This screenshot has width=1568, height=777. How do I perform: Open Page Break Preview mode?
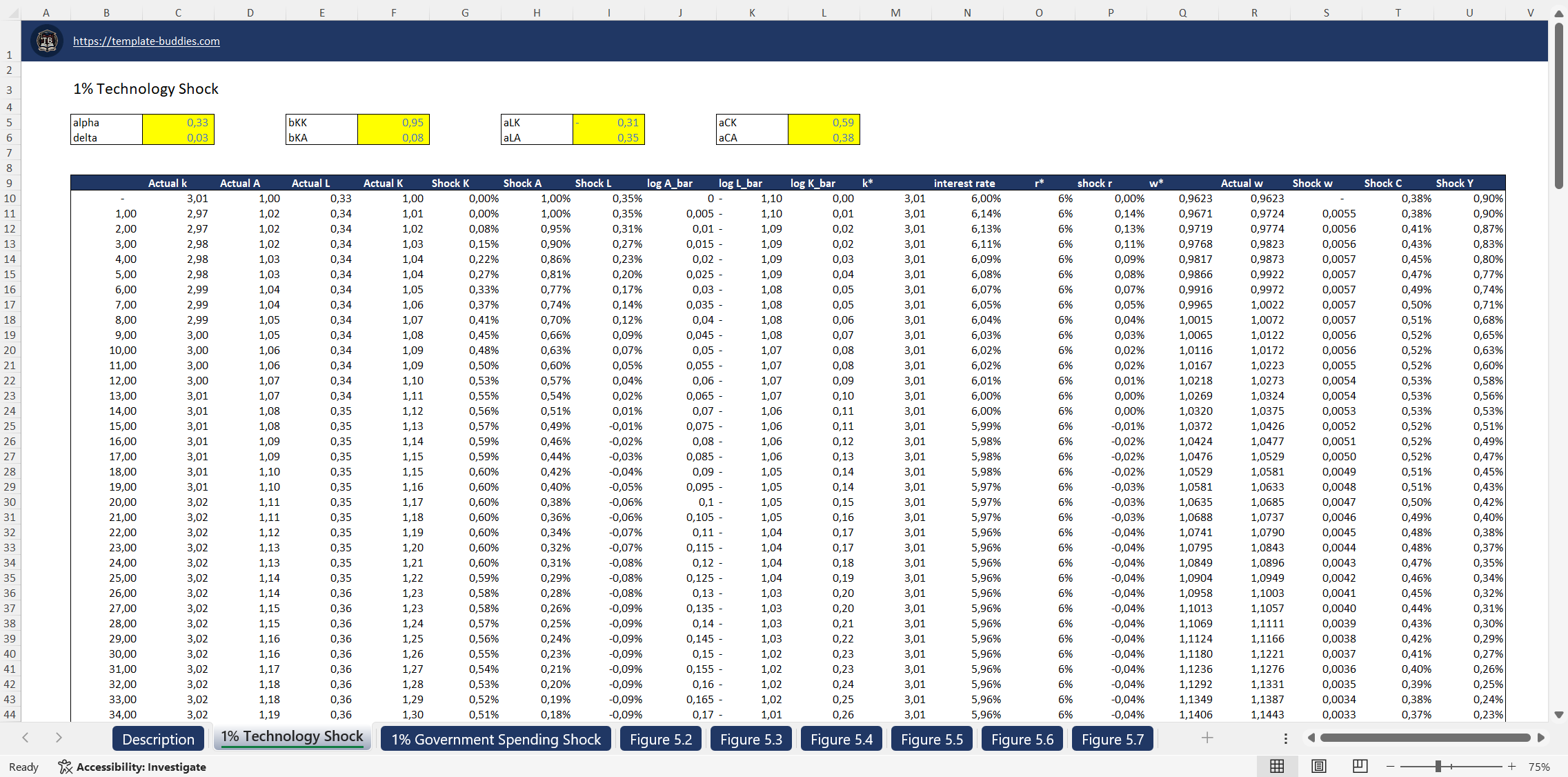pyautogui.click(x=1360, y=766)
